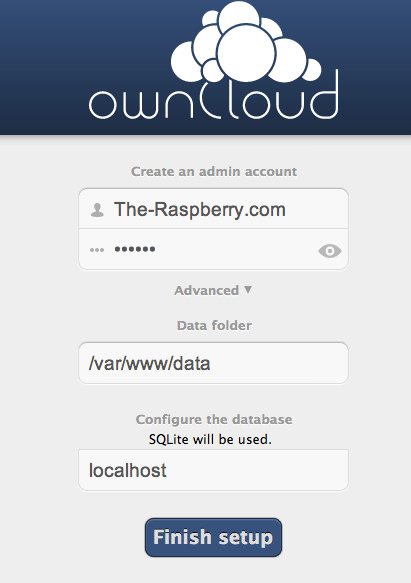Click the 'Configure the database' heading

point(214,419)
